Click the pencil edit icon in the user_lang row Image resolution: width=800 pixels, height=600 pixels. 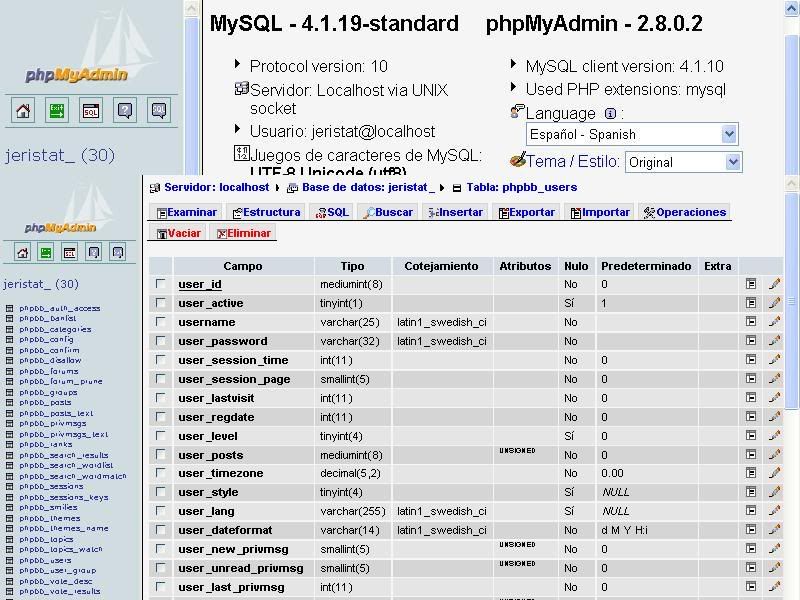[774, 511]
